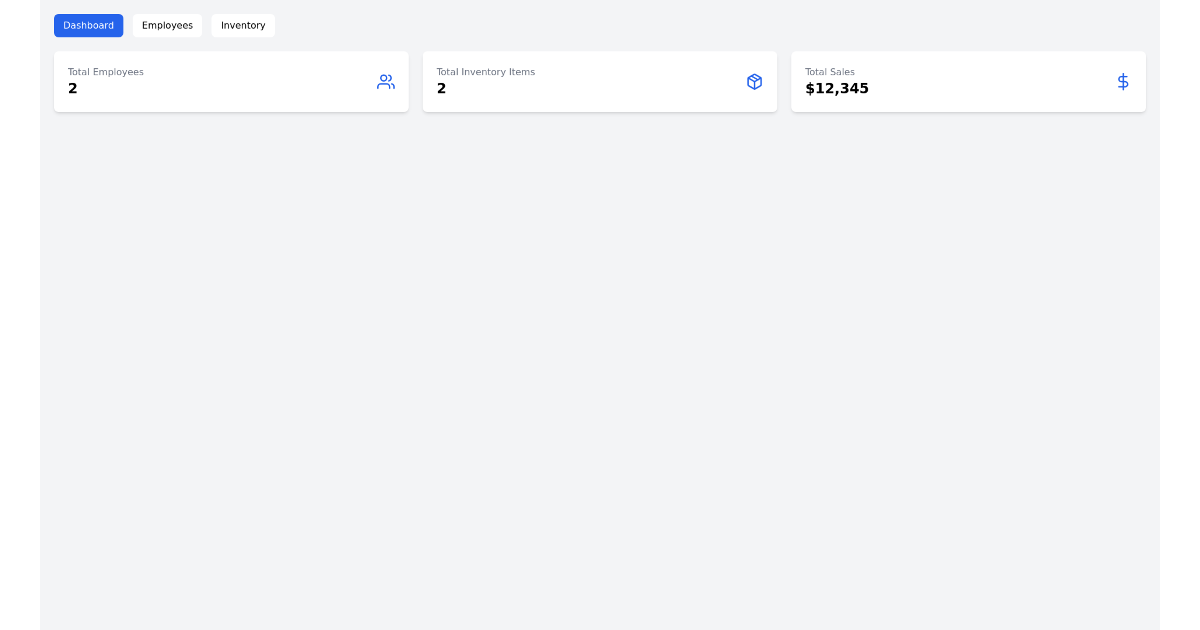Click the employee count value showing 2
Image resolution: width=1200 pixels, height=630 pixels.
72,88
